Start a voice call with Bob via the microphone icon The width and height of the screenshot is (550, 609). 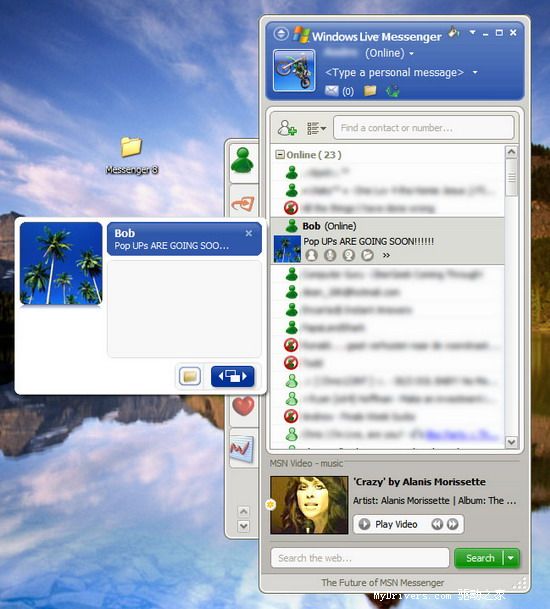[x=330, y=255]
